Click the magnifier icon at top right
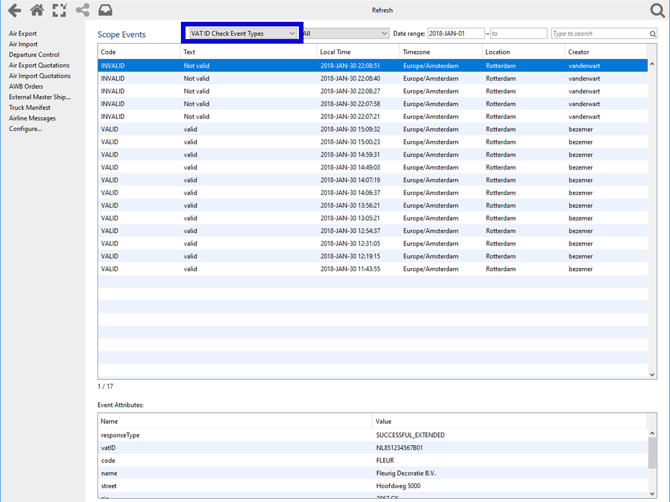670x502 pixels. [657, 11]
